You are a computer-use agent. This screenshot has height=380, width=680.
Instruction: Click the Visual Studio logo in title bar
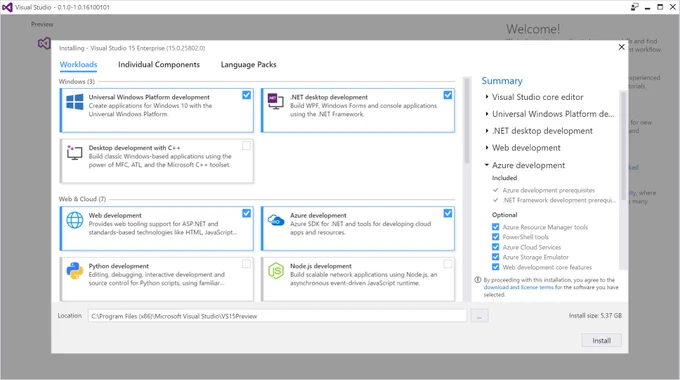click(x=7, y=7)
